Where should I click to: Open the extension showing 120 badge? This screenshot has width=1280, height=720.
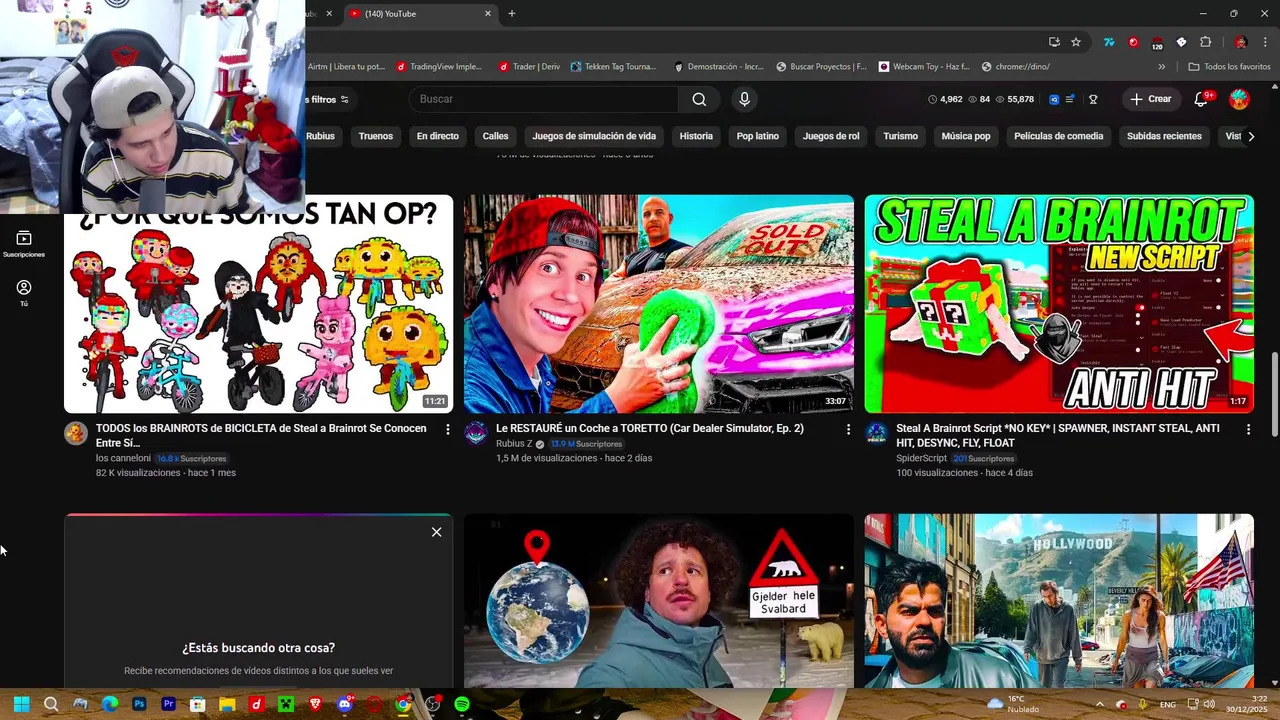[1157, 43]
